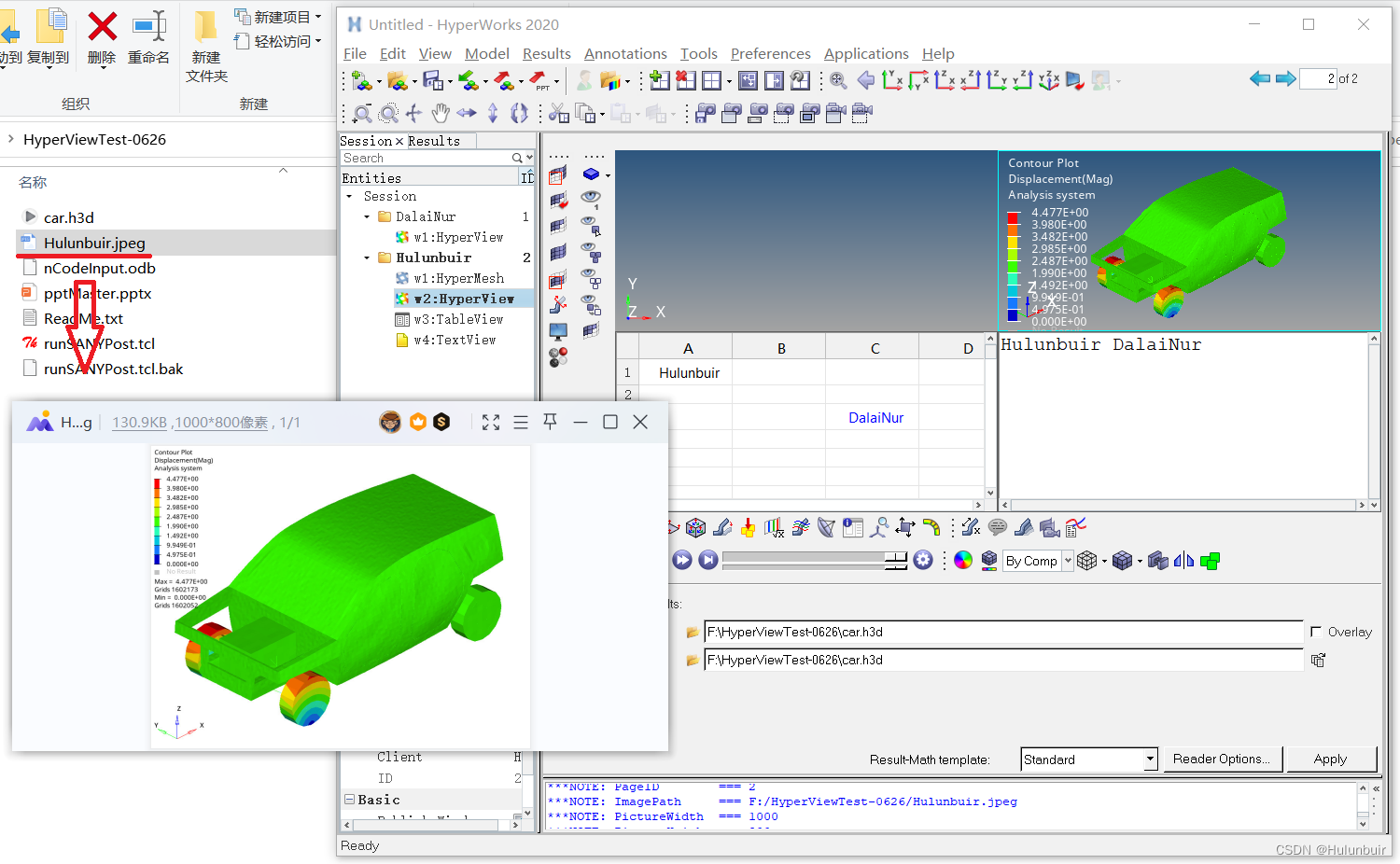Viewport: 1400px width, 864px height.
Task: Click the Copy Window icon
Action: (585, 114)
